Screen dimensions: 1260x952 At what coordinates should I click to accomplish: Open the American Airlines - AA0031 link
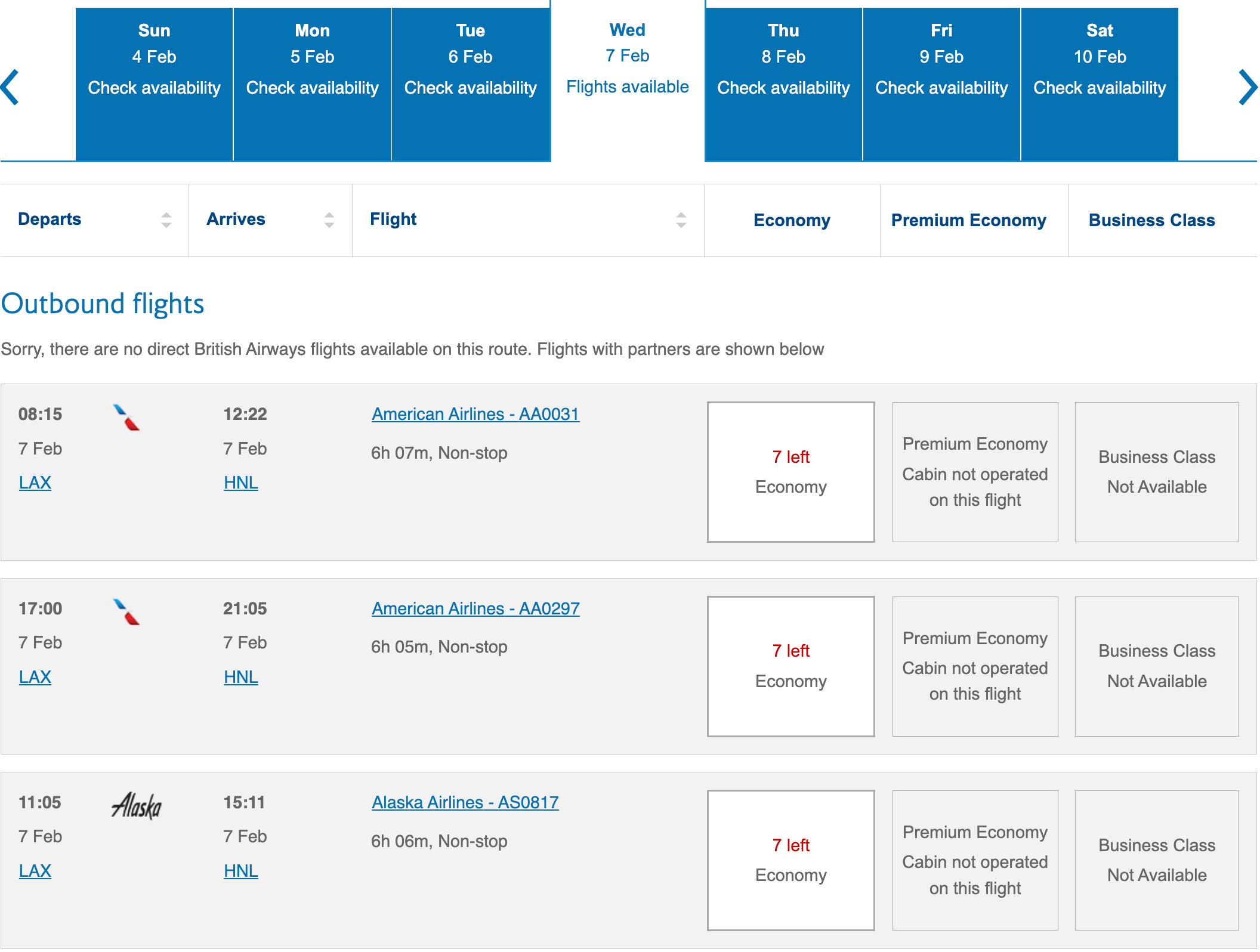475,413
